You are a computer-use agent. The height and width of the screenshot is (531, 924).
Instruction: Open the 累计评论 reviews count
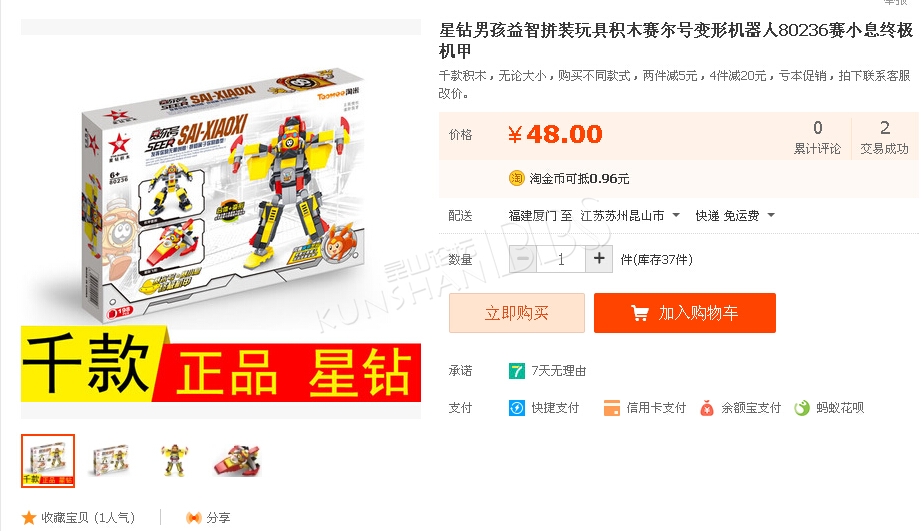click(817, 137)
